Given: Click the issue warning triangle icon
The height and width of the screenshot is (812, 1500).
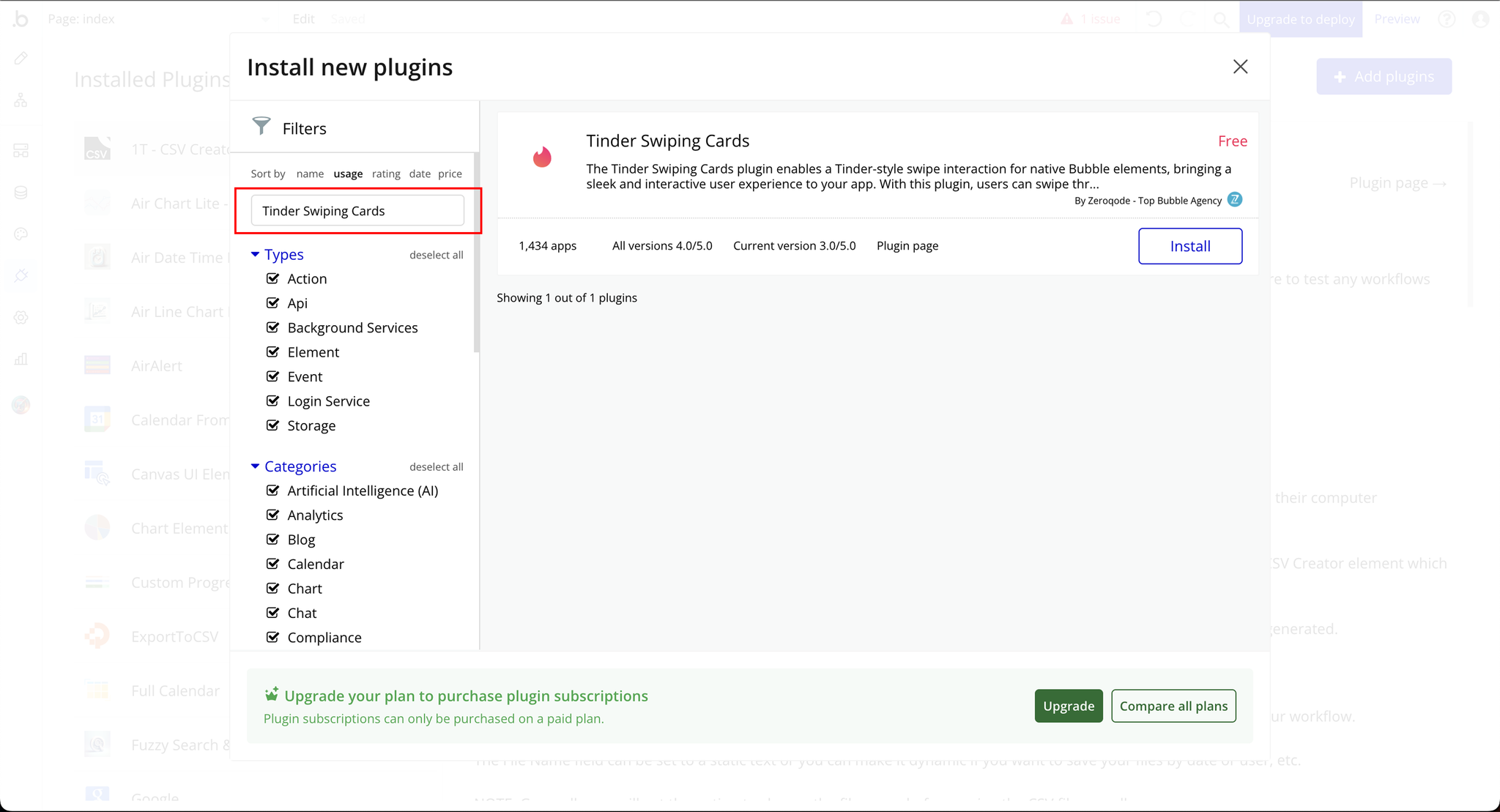Looking at the screenshot, I should point(1066,19).
